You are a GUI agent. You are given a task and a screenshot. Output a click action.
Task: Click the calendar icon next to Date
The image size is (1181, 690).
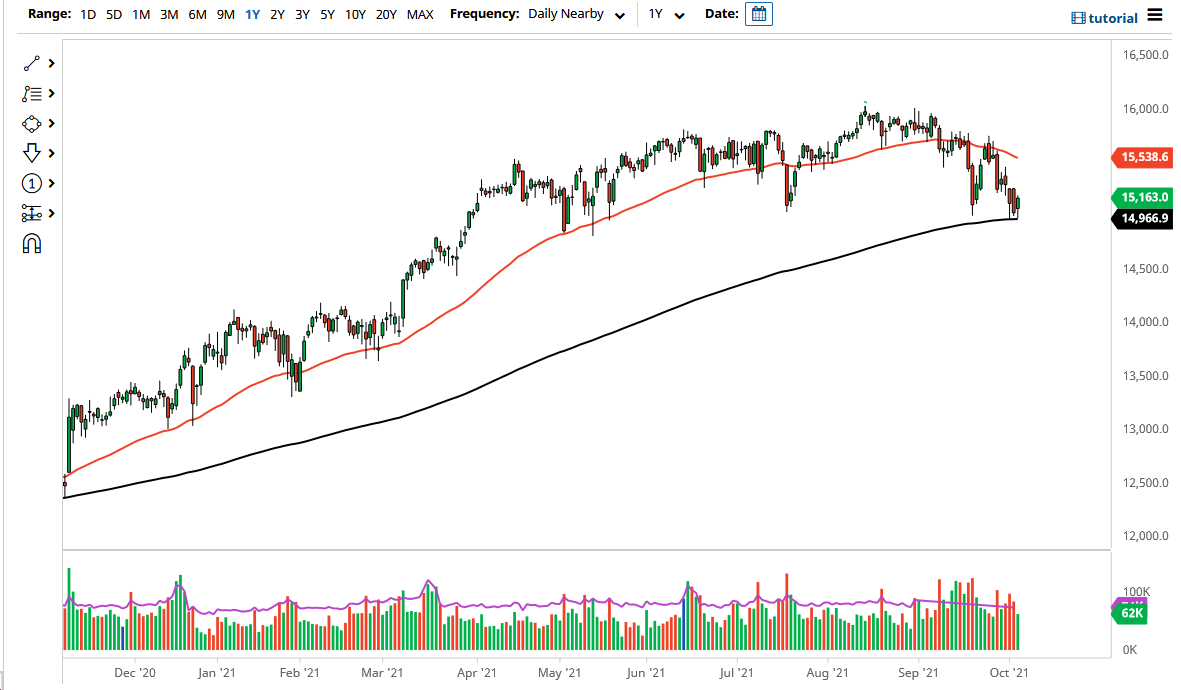[758, 13]
